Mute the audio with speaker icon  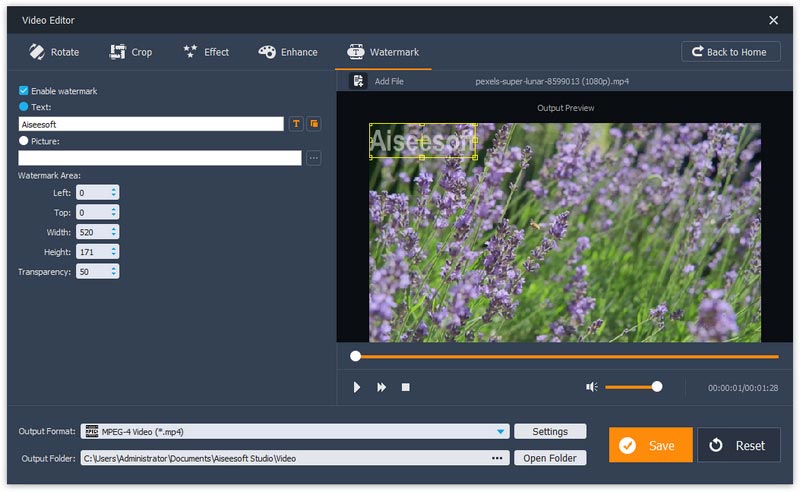592,387
